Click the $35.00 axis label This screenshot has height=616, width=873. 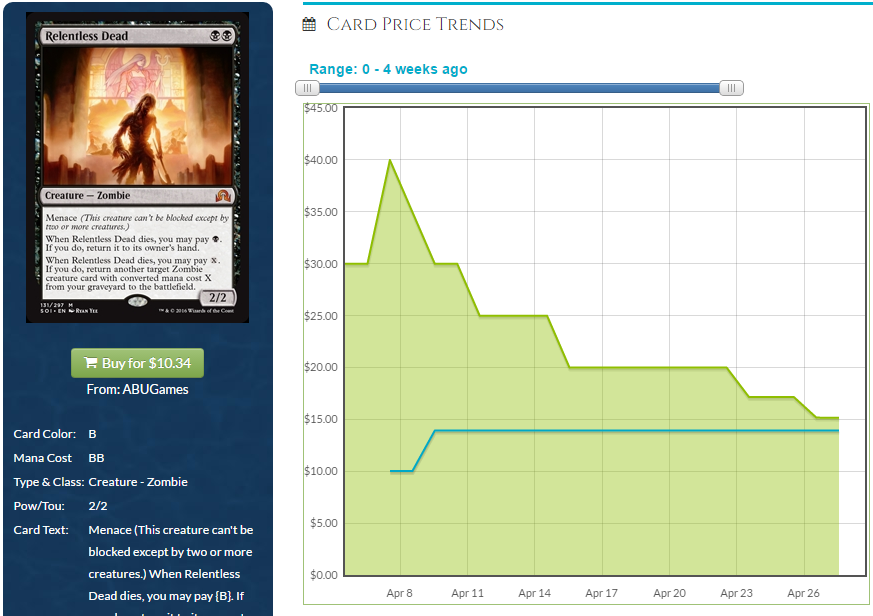[x=321, y=212]
